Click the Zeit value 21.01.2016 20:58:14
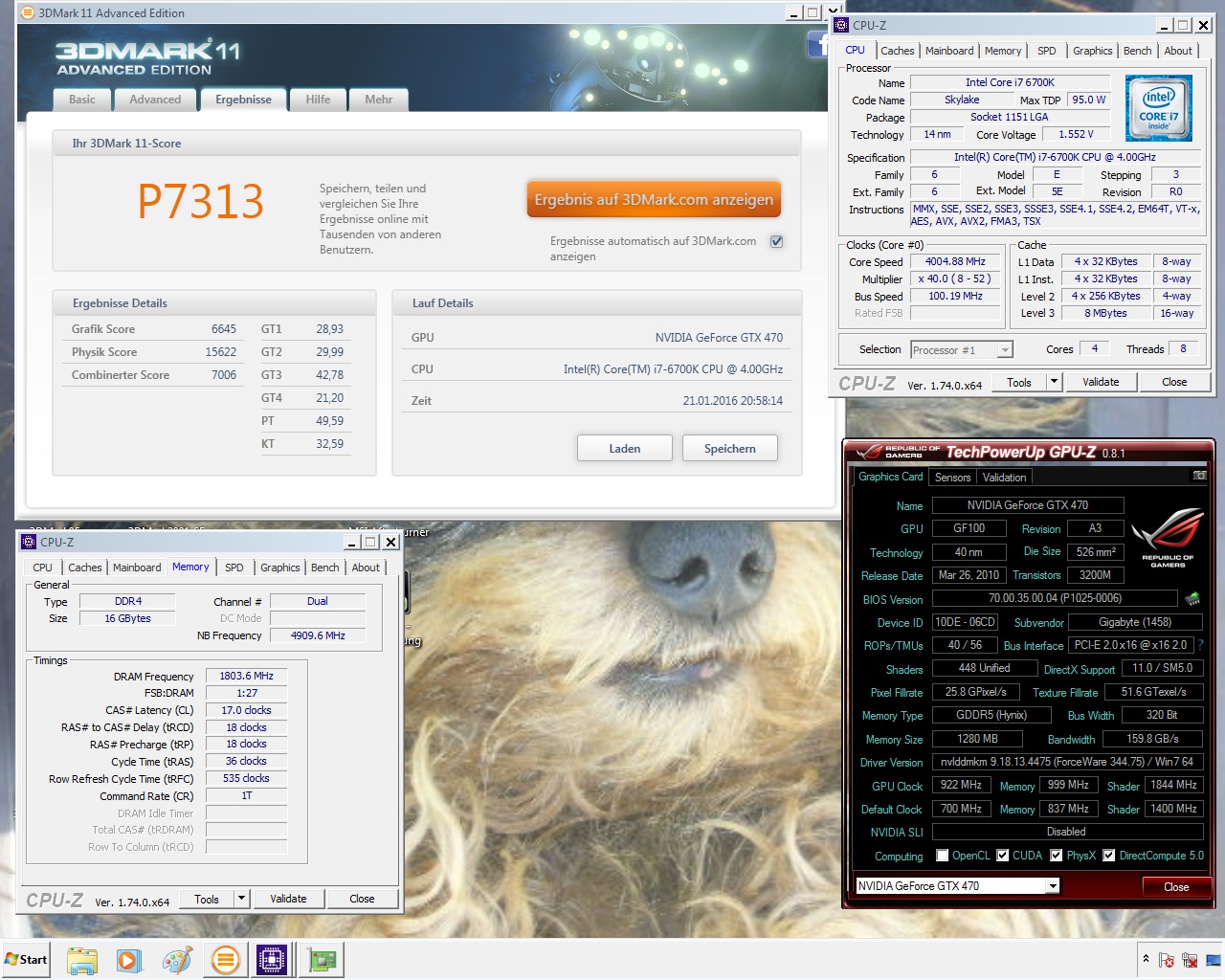Viewport: 1225px width, 980px height. (x=733, y=401)
